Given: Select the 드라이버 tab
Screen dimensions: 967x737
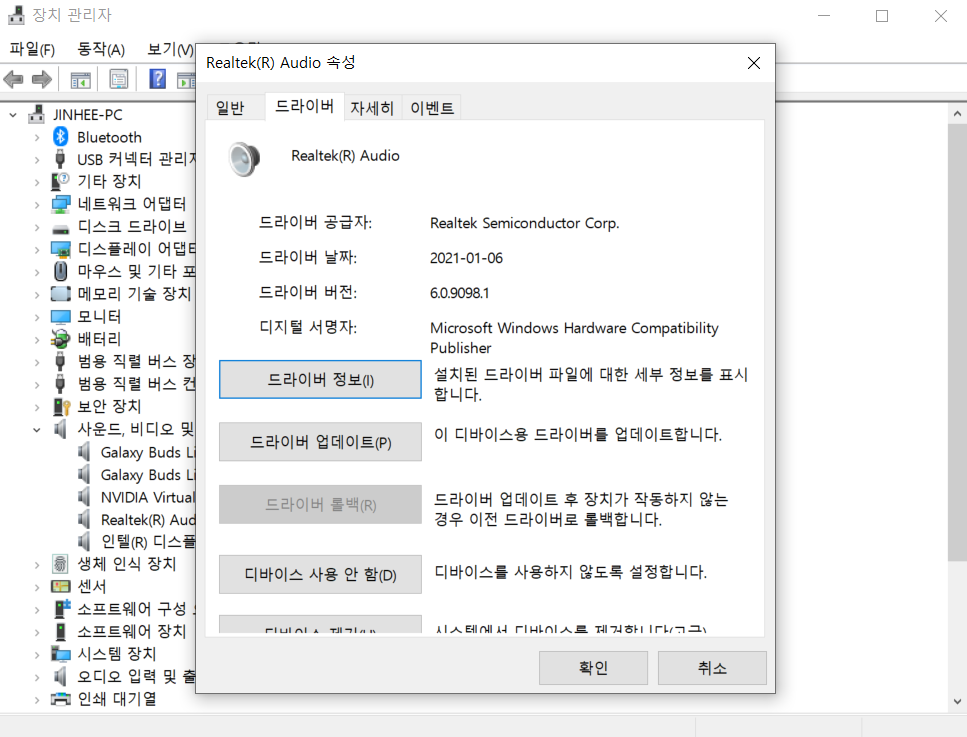Looking at the screenshot, I should coord(304,106).
